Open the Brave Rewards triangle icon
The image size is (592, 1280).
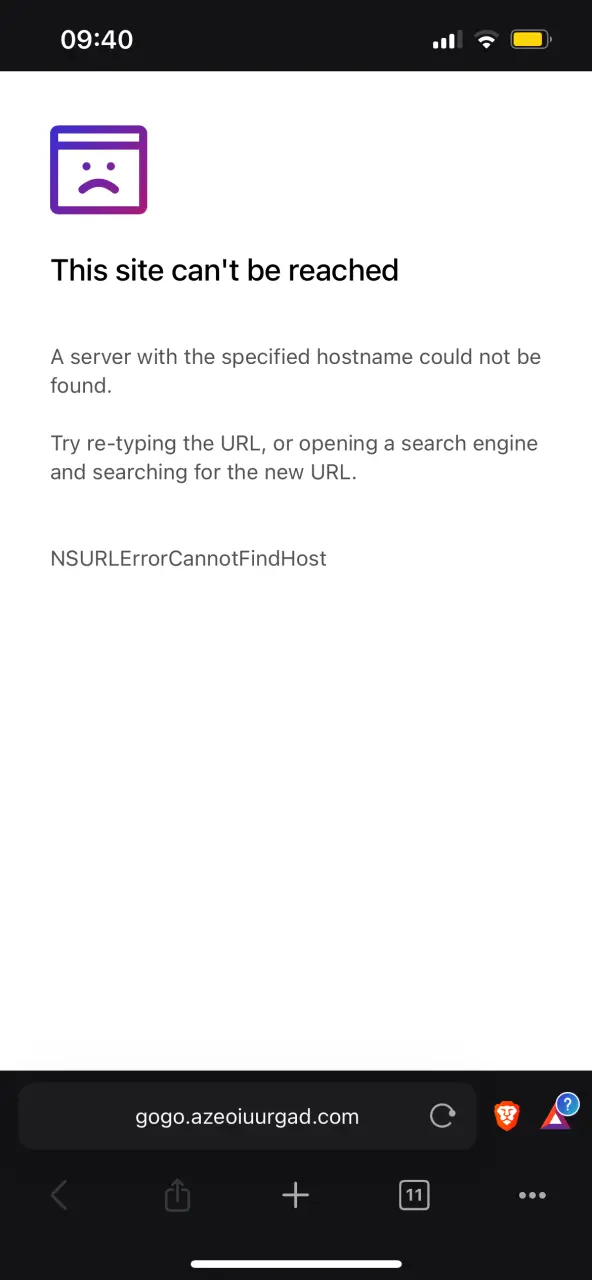(556, 1117)
